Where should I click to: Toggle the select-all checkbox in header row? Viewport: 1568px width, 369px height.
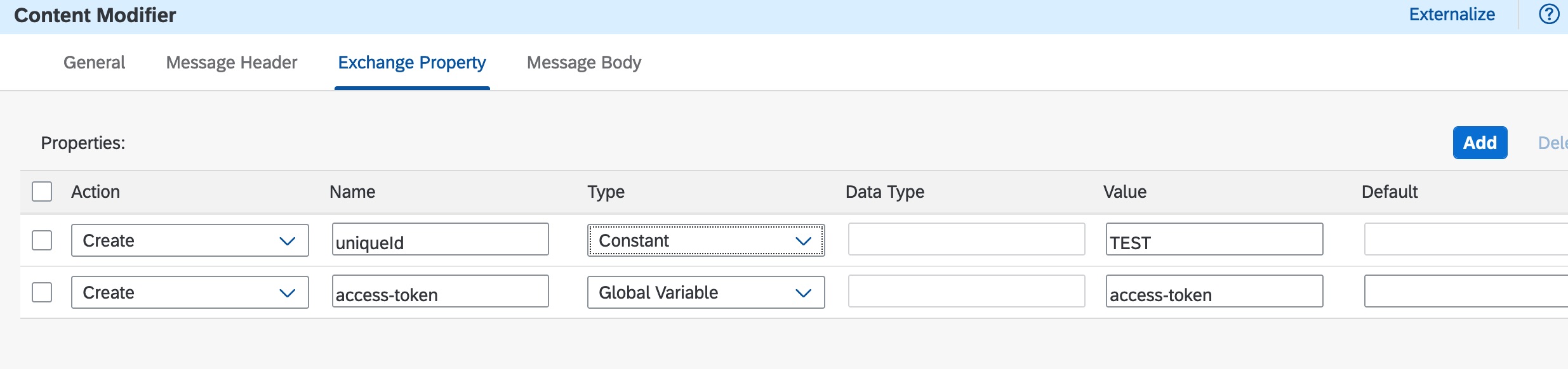(42, 191)
